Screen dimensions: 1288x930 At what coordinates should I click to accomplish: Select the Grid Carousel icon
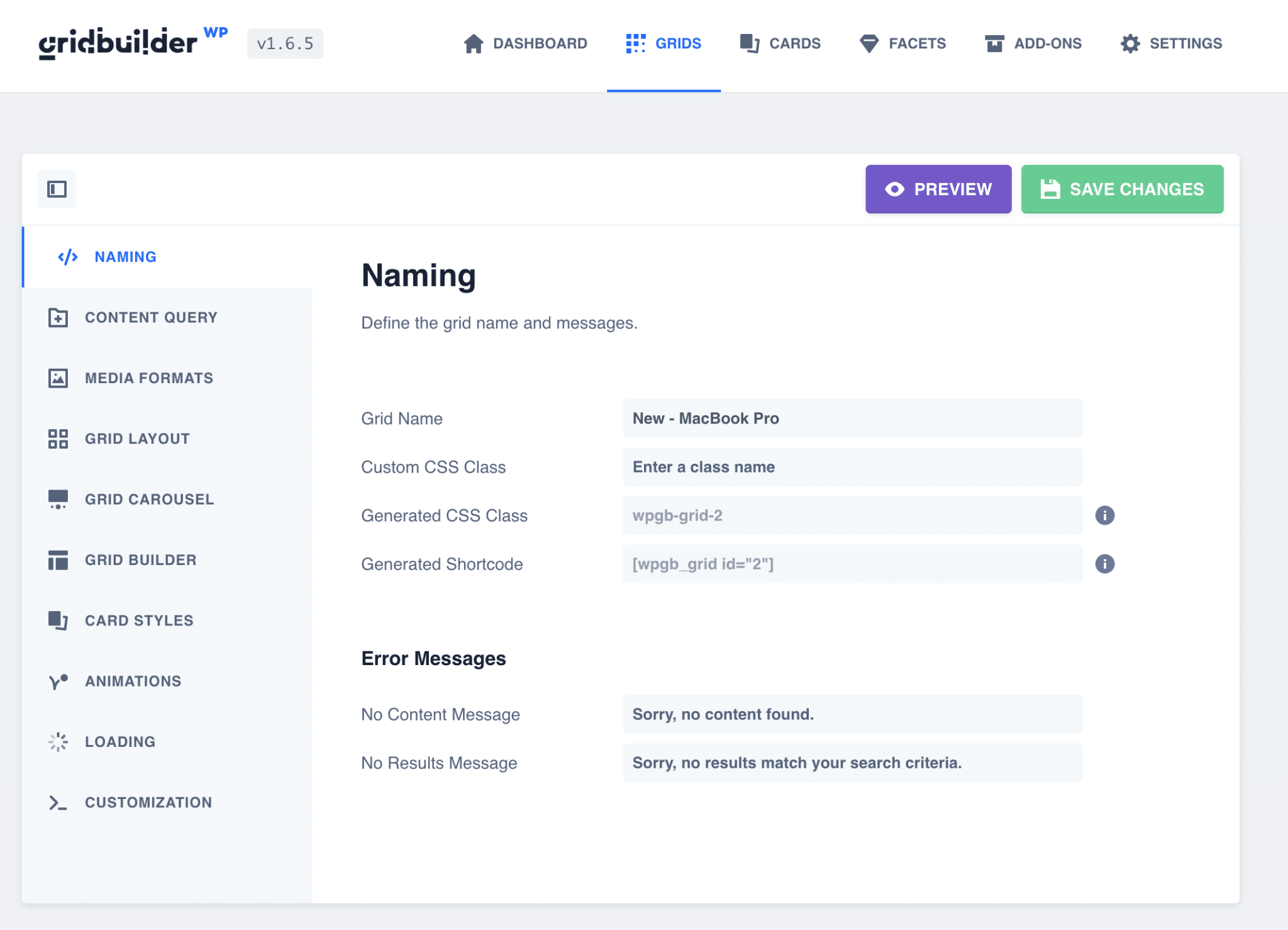point(58,498)
